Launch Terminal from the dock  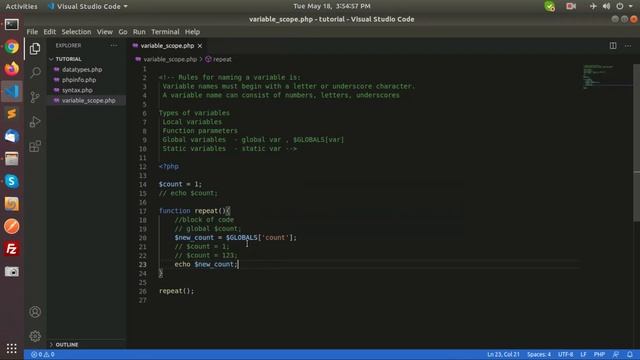pyautogui.click(x=11, y=24)
